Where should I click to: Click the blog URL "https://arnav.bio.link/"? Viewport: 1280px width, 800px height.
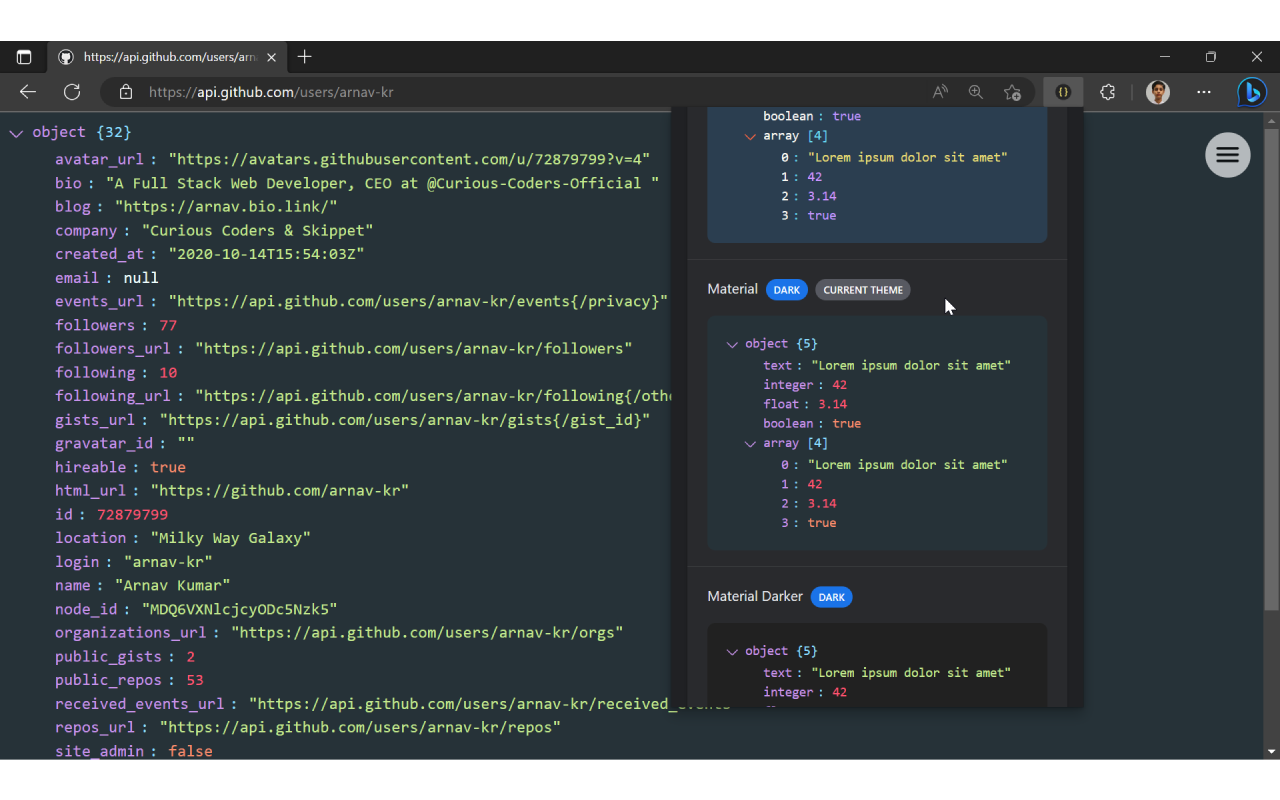pos(226,207)
